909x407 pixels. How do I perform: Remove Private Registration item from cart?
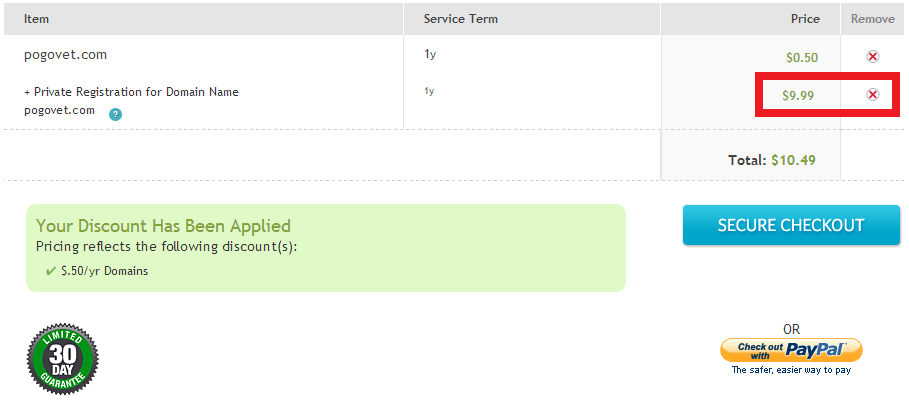pos(872,95)
